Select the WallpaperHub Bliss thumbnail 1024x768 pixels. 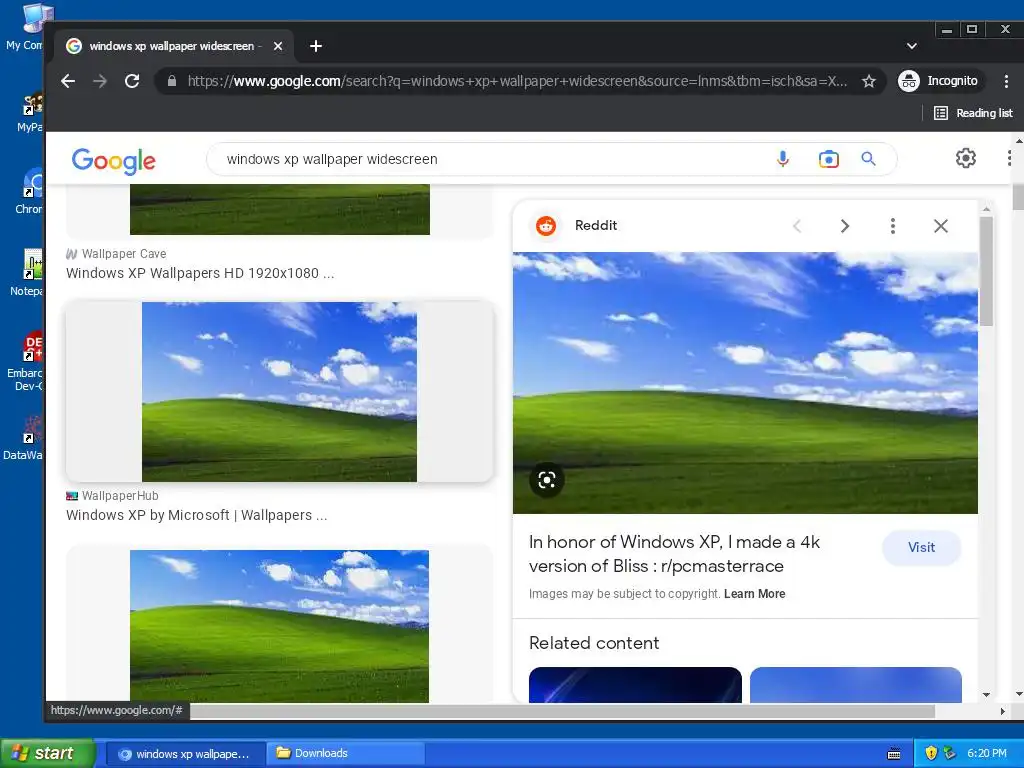coord(280,392)
